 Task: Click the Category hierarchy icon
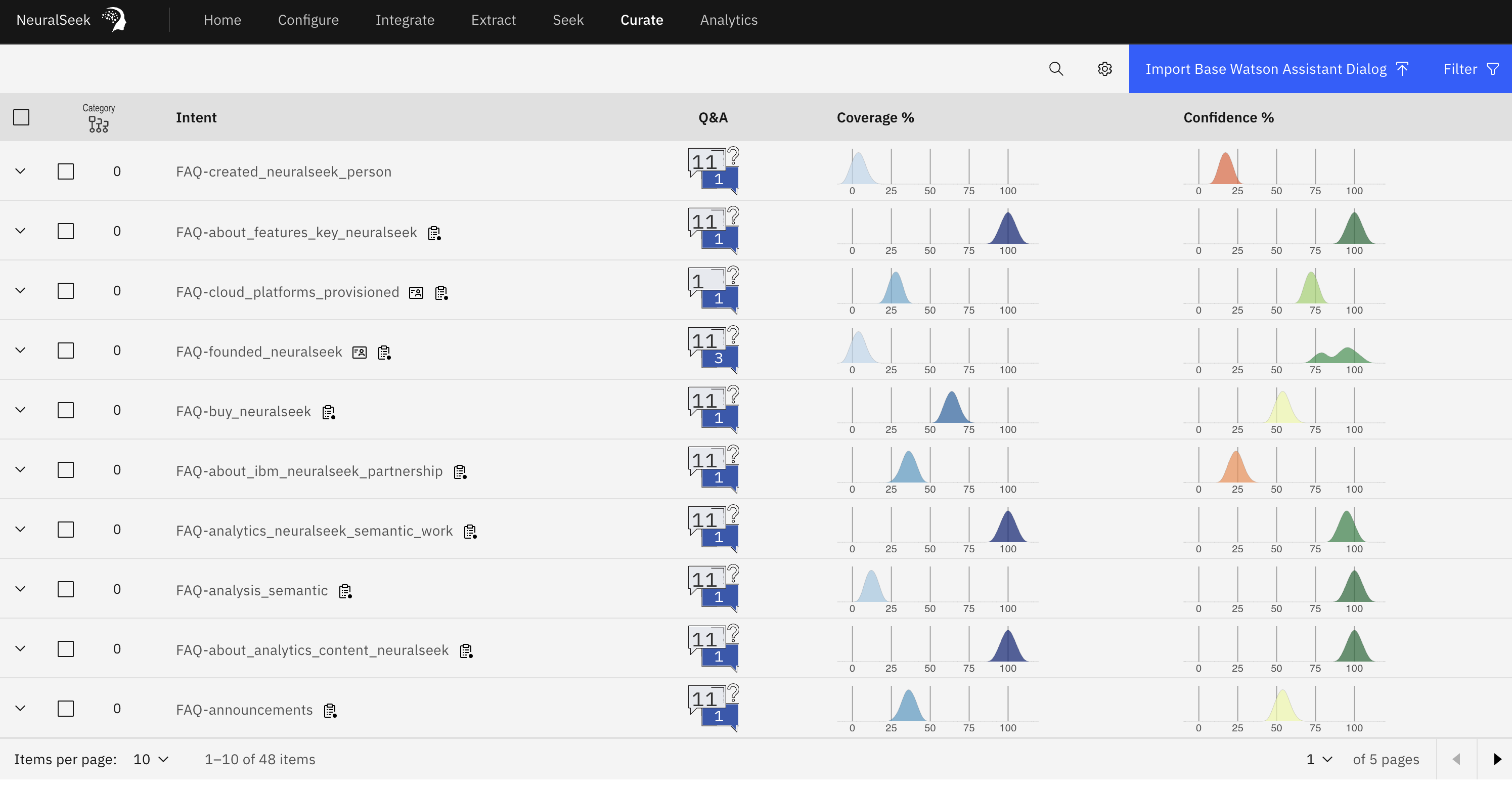99,124
